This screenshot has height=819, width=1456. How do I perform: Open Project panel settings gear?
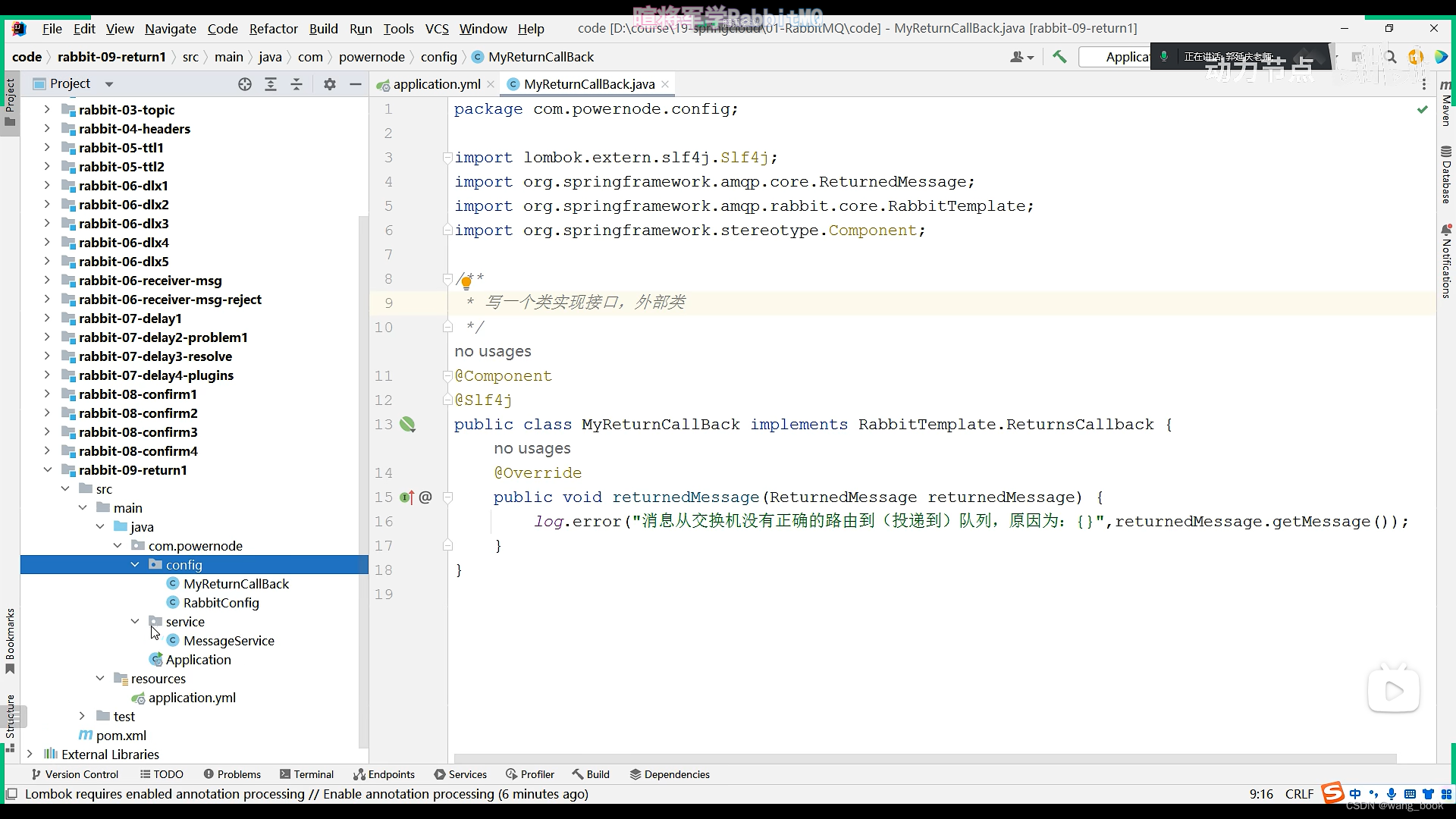pyautogui.click(x=329, y=84)
